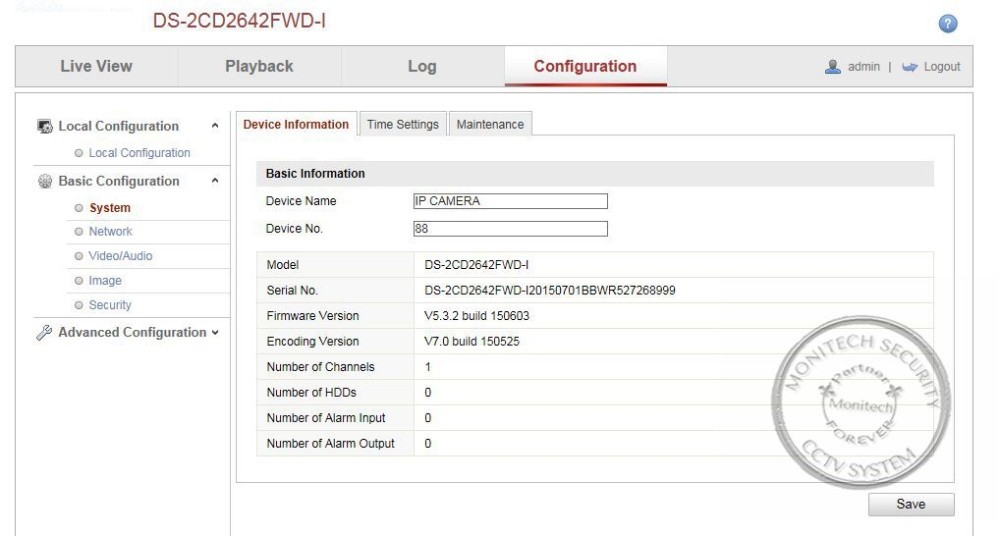1000x536 pixels.
Task: Click the Device Name input field
Action: tap(510, 201)
